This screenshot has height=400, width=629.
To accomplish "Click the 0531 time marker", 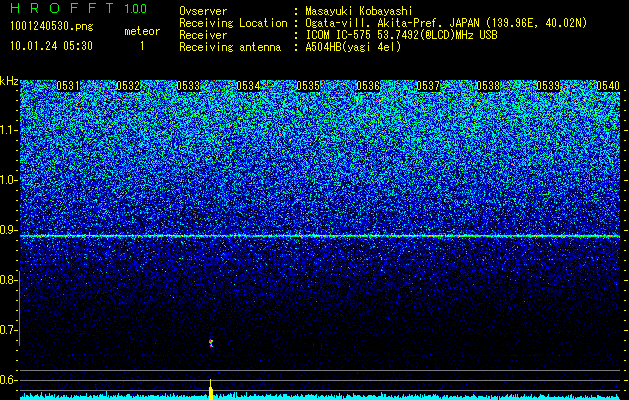I will tap(68, 86).
